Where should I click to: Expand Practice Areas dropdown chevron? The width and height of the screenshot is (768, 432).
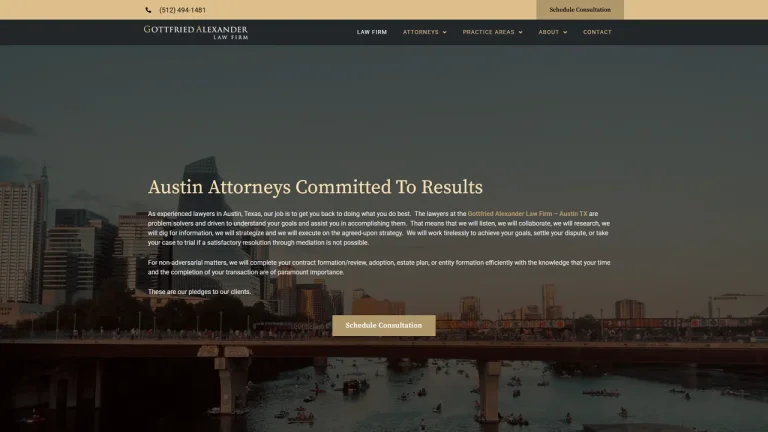(520, 32)
